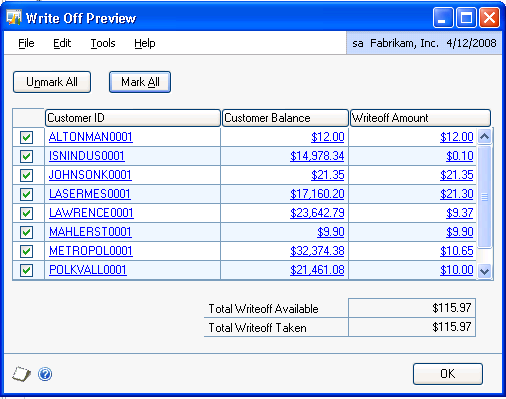Image resolution: width=506 pixels, height=399 pixels.
Task: Open the File menu
Action: [x=26, y=43]
